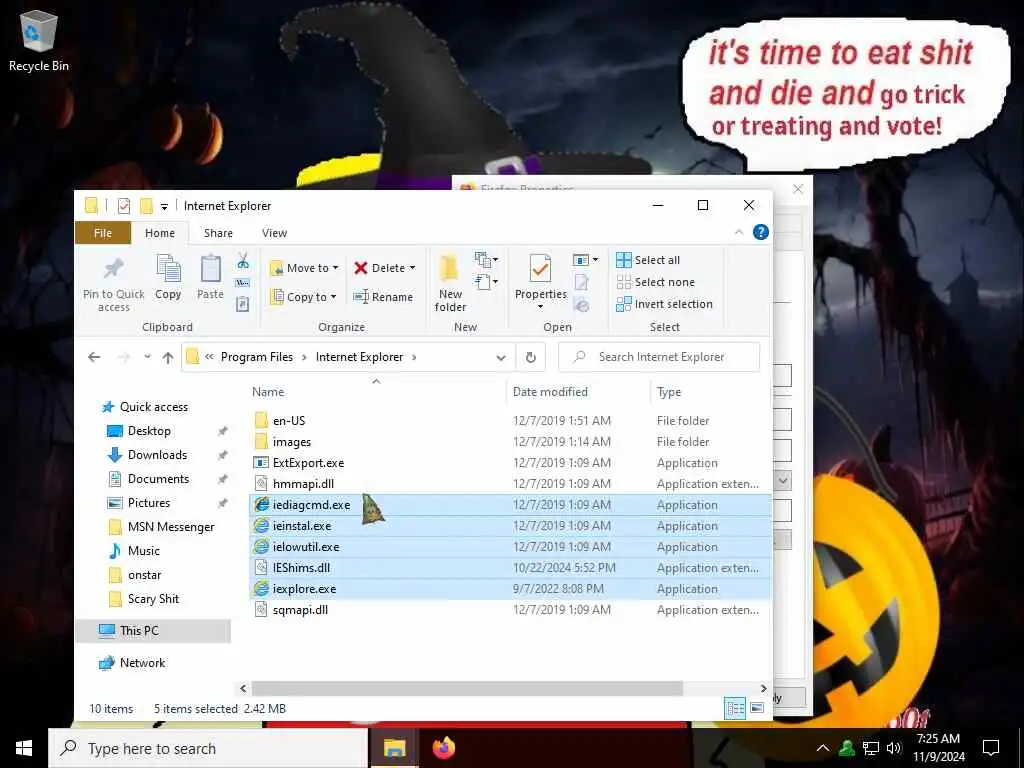Image resolution: width=1024 pixels, height=768 pixels.
Task: Click the Copy path icon
Action: tap(243, 283)
